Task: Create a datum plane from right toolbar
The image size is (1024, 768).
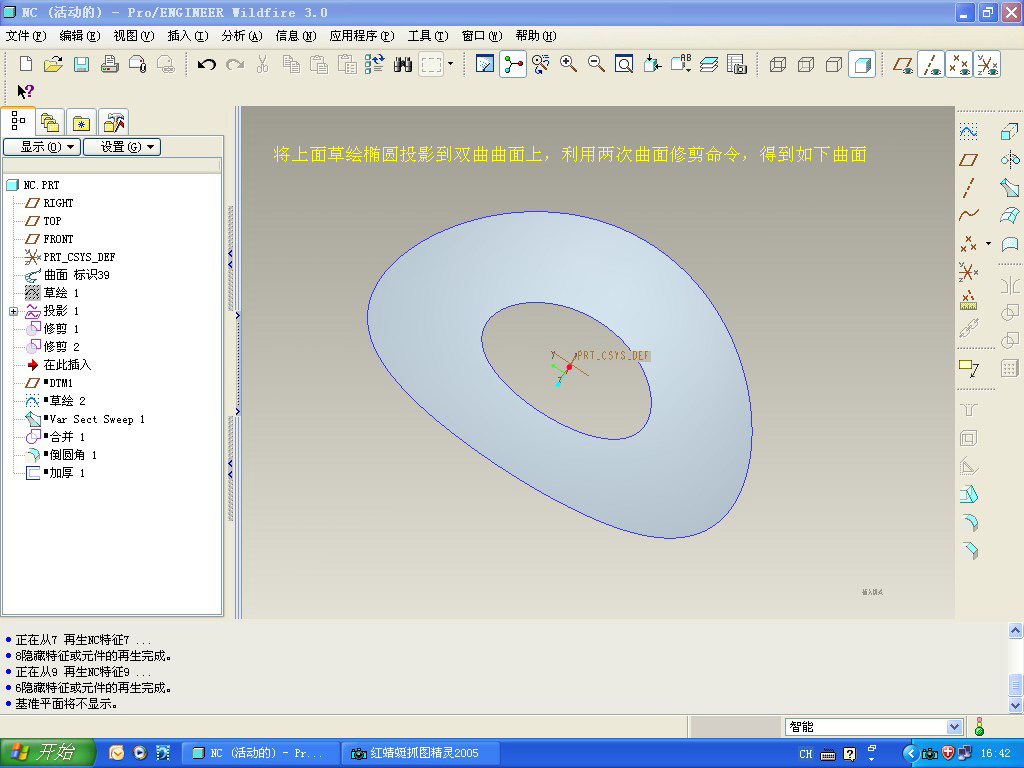Action: point(968,160)
